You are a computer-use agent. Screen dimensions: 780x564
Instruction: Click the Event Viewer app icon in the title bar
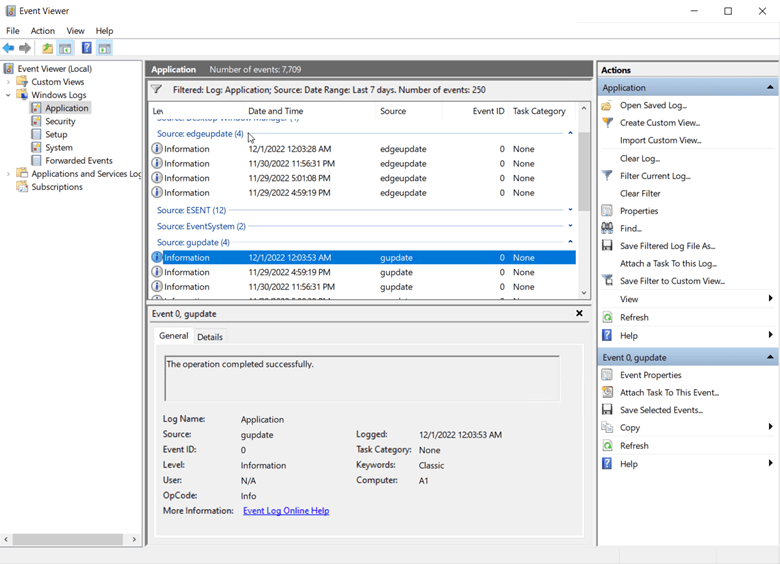tap(10, 11)
